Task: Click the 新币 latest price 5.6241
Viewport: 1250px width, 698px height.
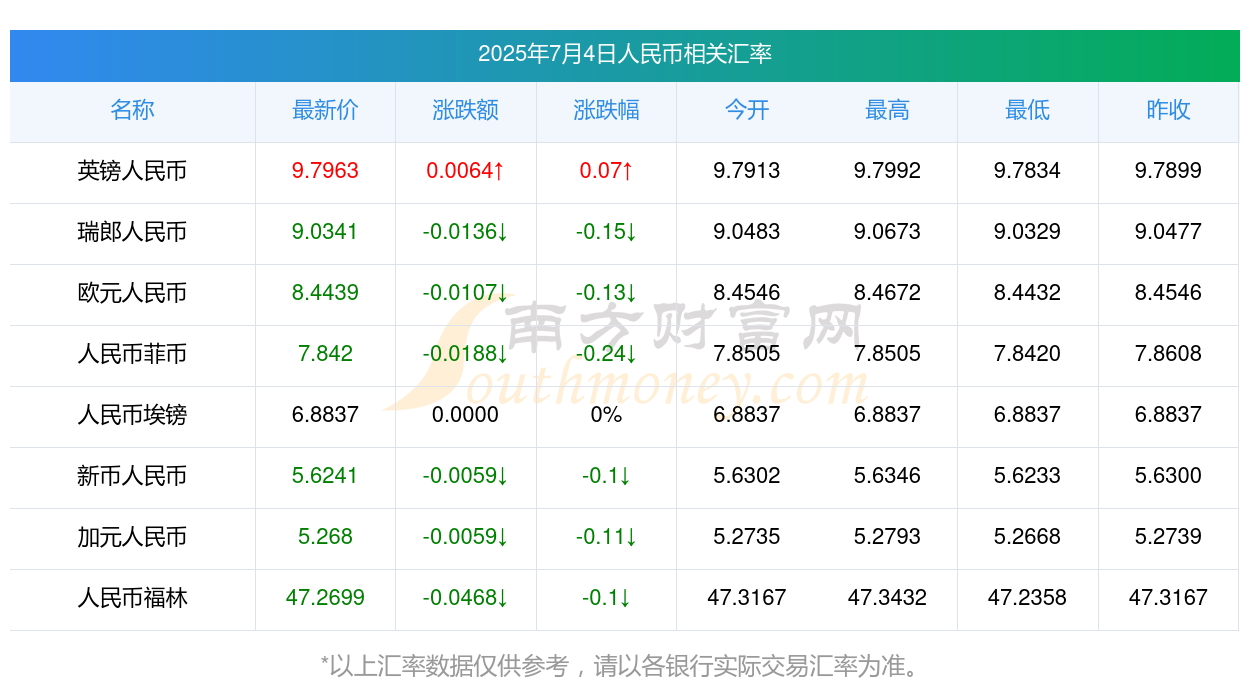Action: point(325,476)
